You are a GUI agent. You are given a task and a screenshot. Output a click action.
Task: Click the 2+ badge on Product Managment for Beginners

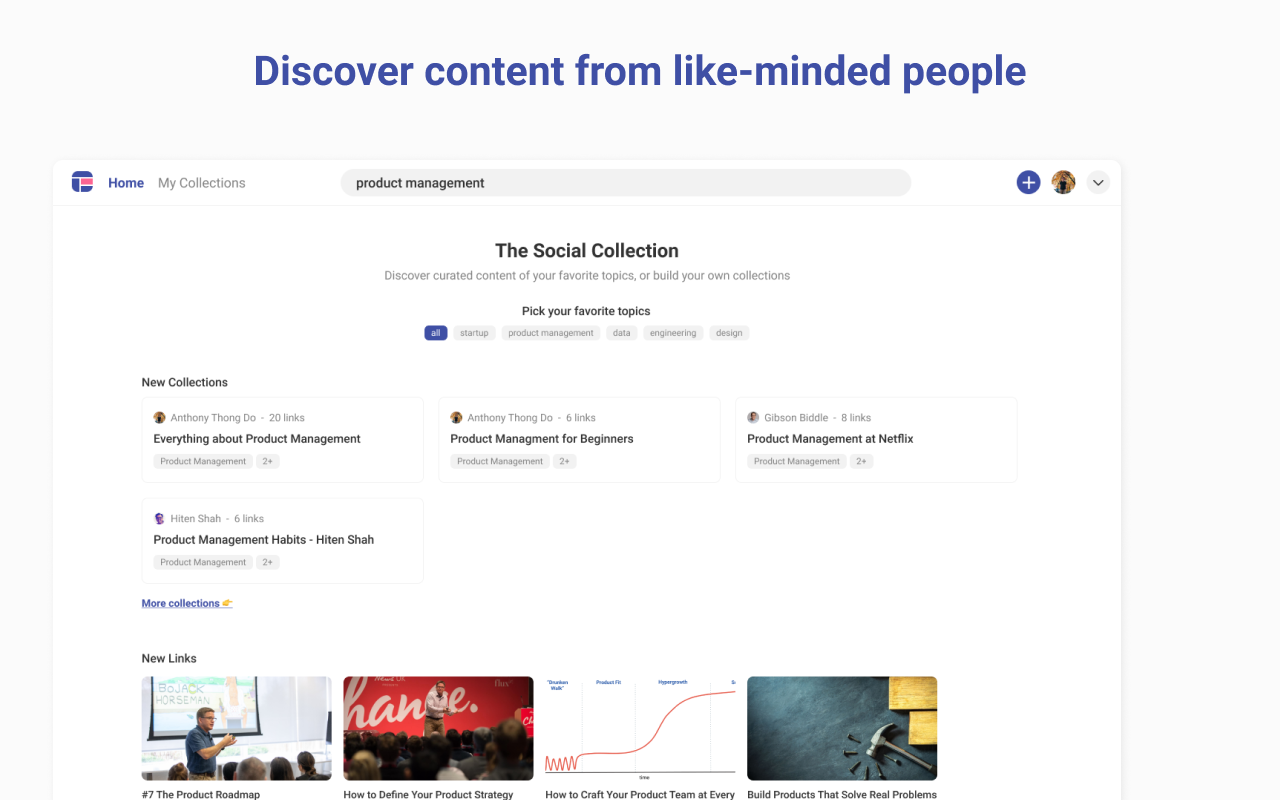(564, 461)
